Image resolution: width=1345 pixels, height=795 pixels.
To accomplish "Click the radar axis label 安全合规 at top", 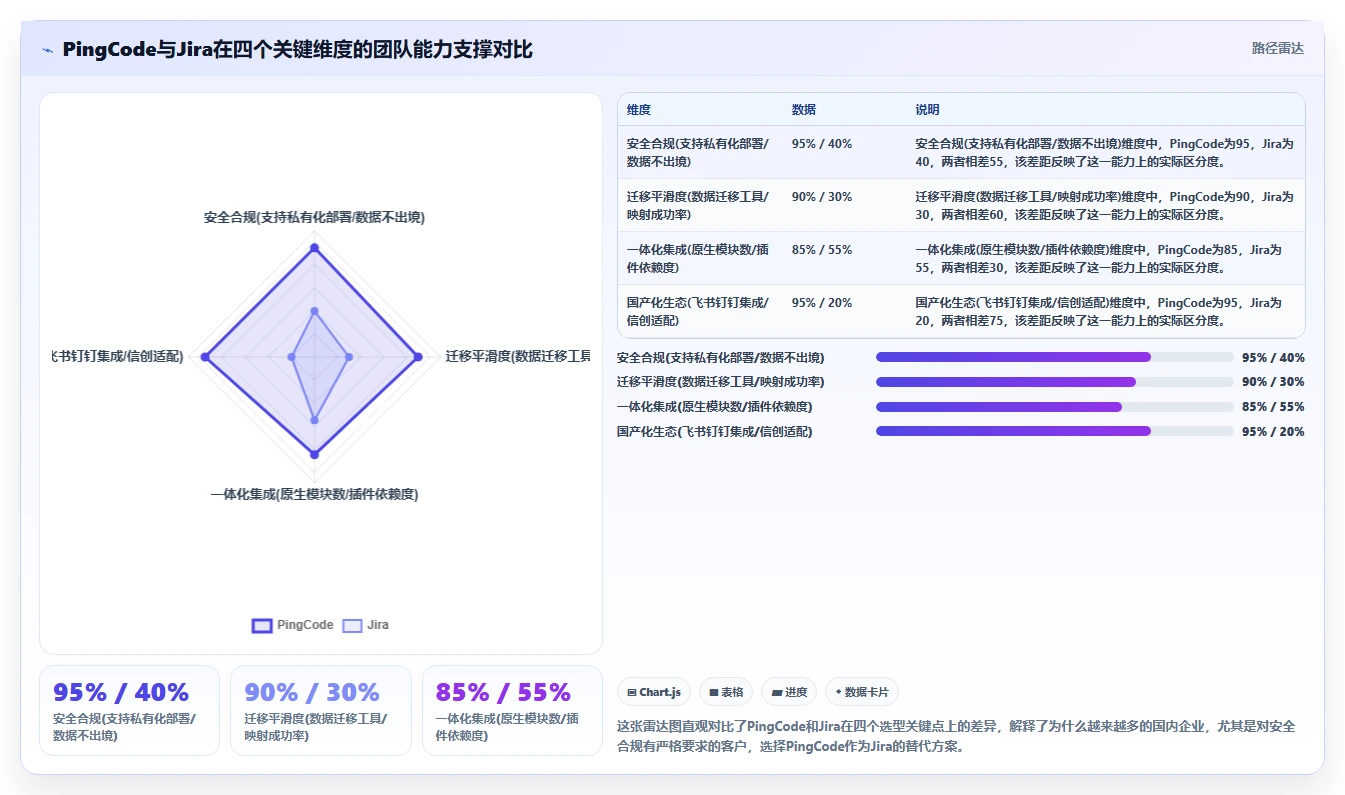I will click(314, 217).
